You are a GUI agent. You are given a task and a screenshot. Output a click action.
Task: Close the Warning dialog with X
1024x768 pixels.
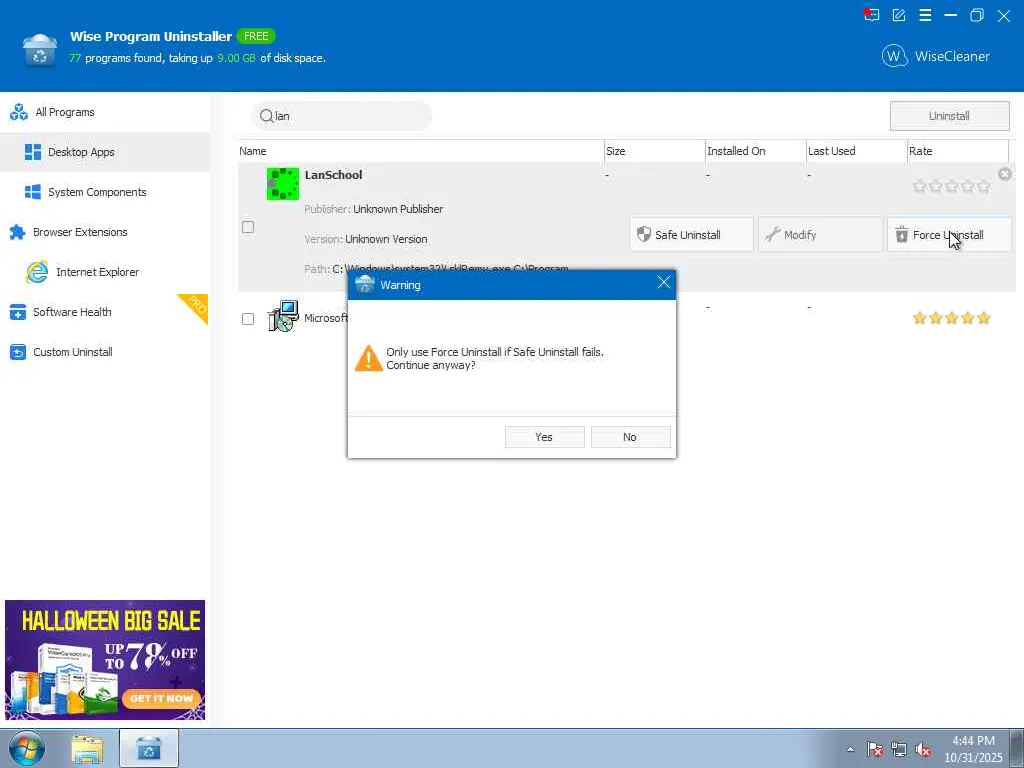664,282
